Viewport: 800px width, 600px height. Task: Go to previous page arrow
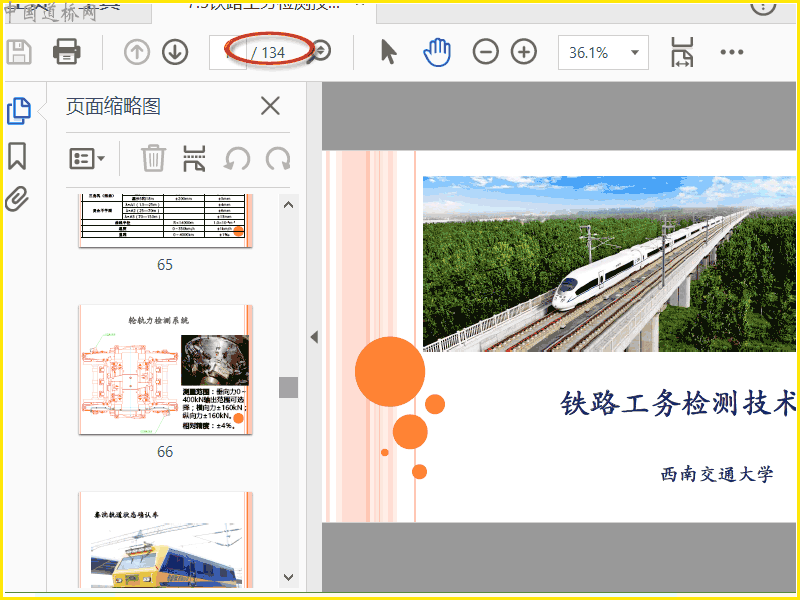point(137,52)
